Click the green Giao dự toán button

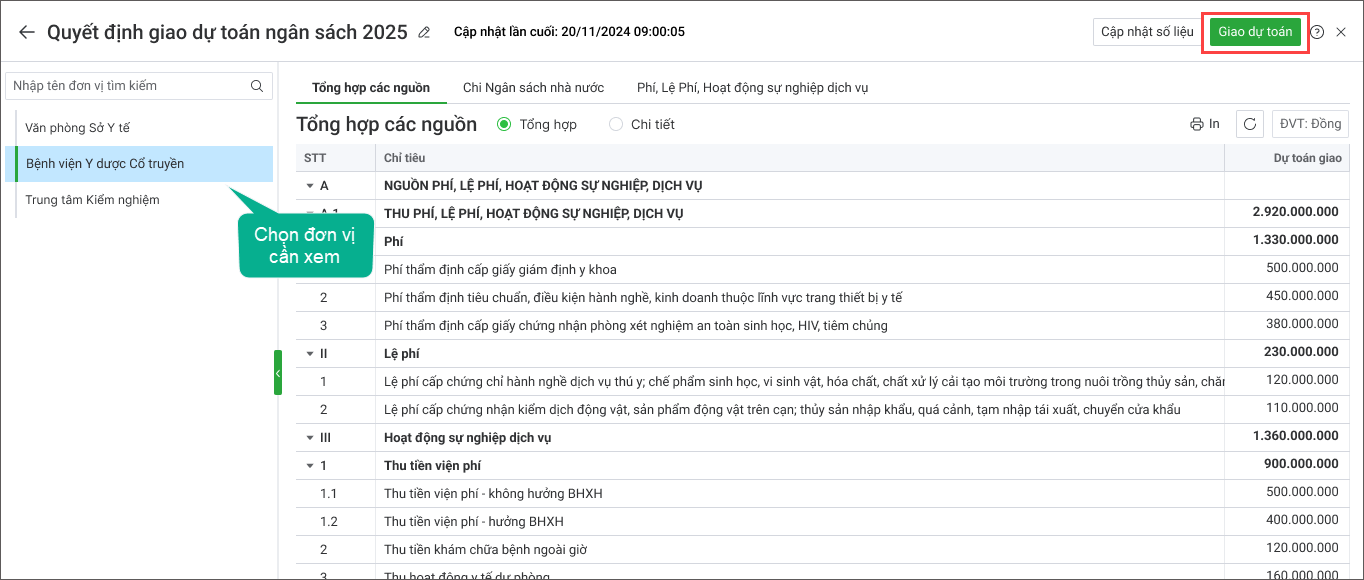1255,32
